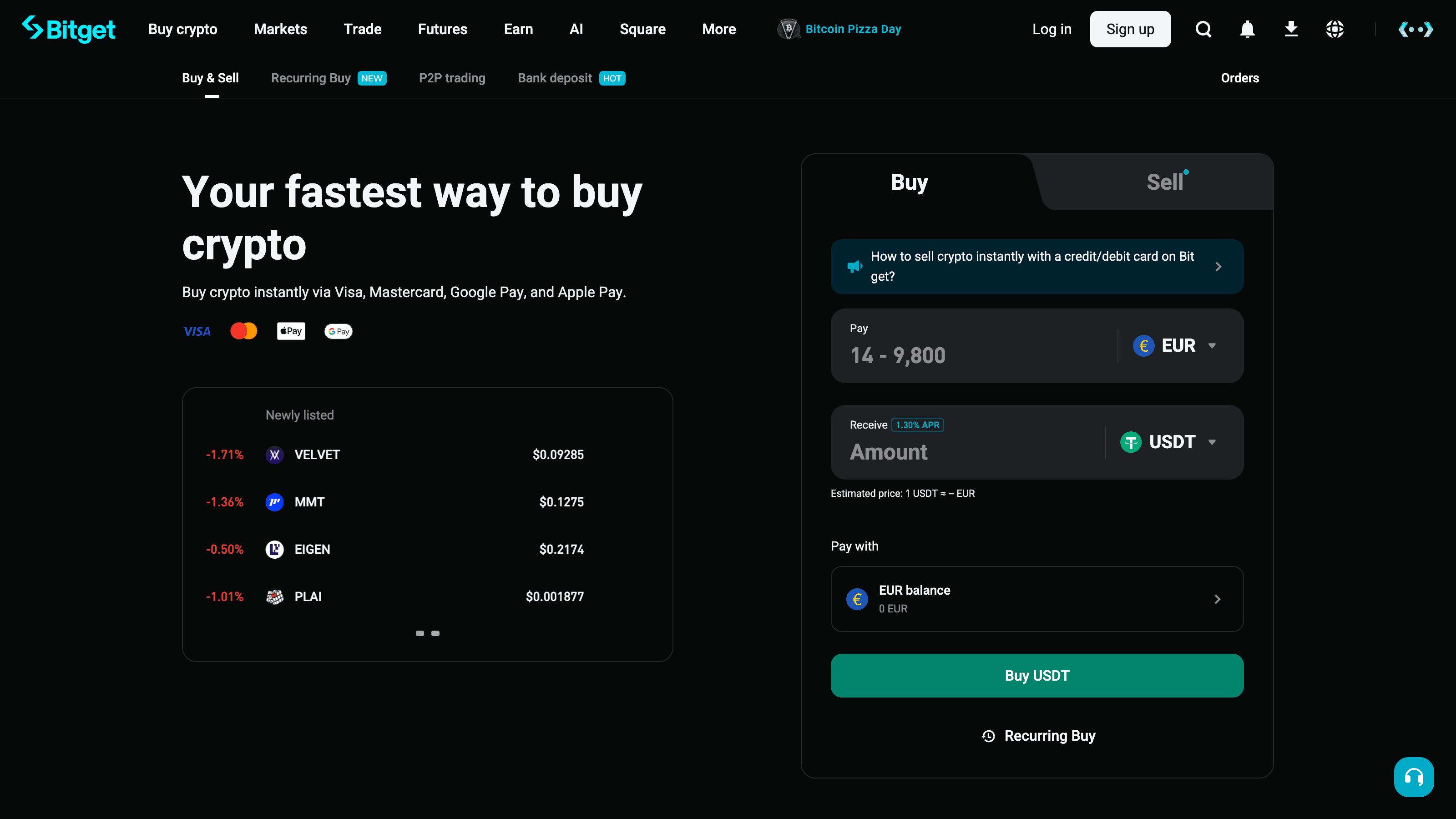Select the Sell tab in the trade panel
Screen dimensions: 1456x819
(x=1165, y=182)
